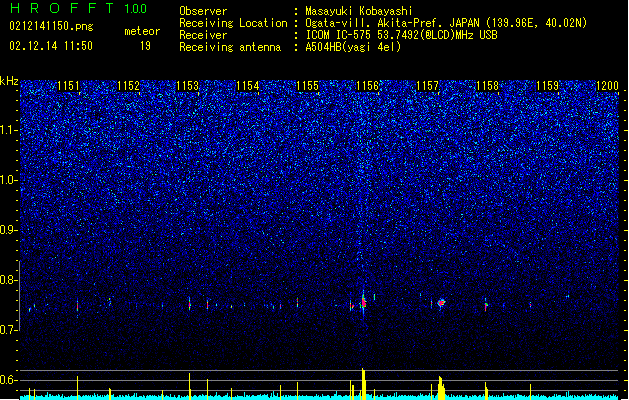Image resolution: width=629 pixels, height=400 pixels.
Task: Click the yellow peak cluster after 1157
Action: point(441,388)
